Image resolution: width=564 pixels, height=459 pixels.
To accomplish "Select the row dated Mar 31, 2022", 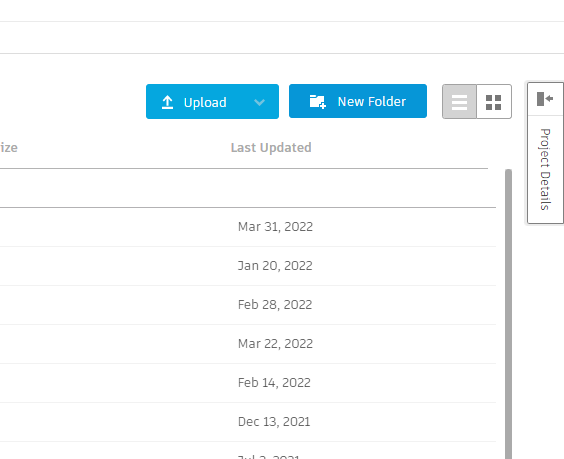I will click(248, 227).
